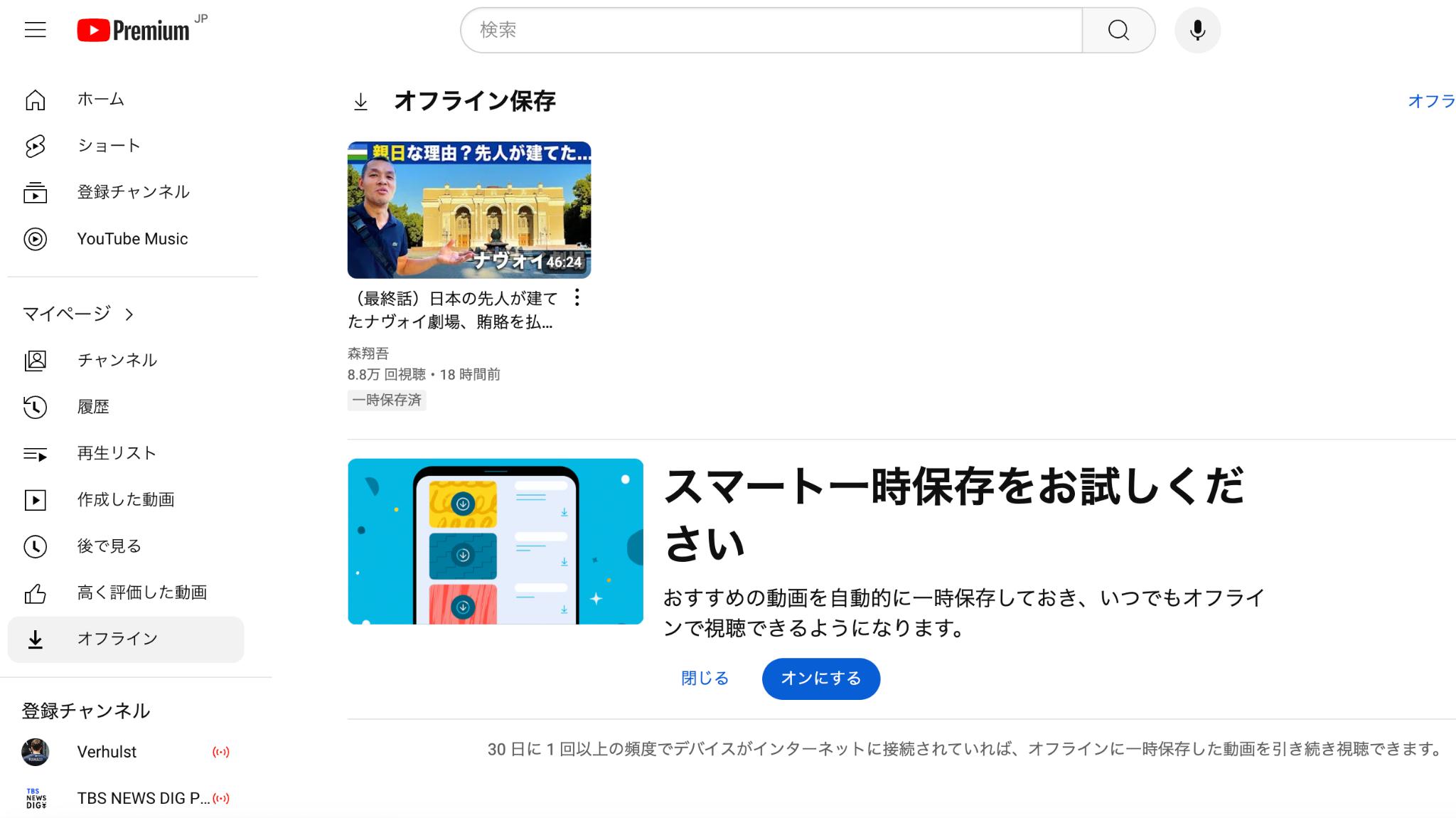Expand マイページ section
The width and height of the screenshot is (1456, 818).
click(x=79, y=313)
